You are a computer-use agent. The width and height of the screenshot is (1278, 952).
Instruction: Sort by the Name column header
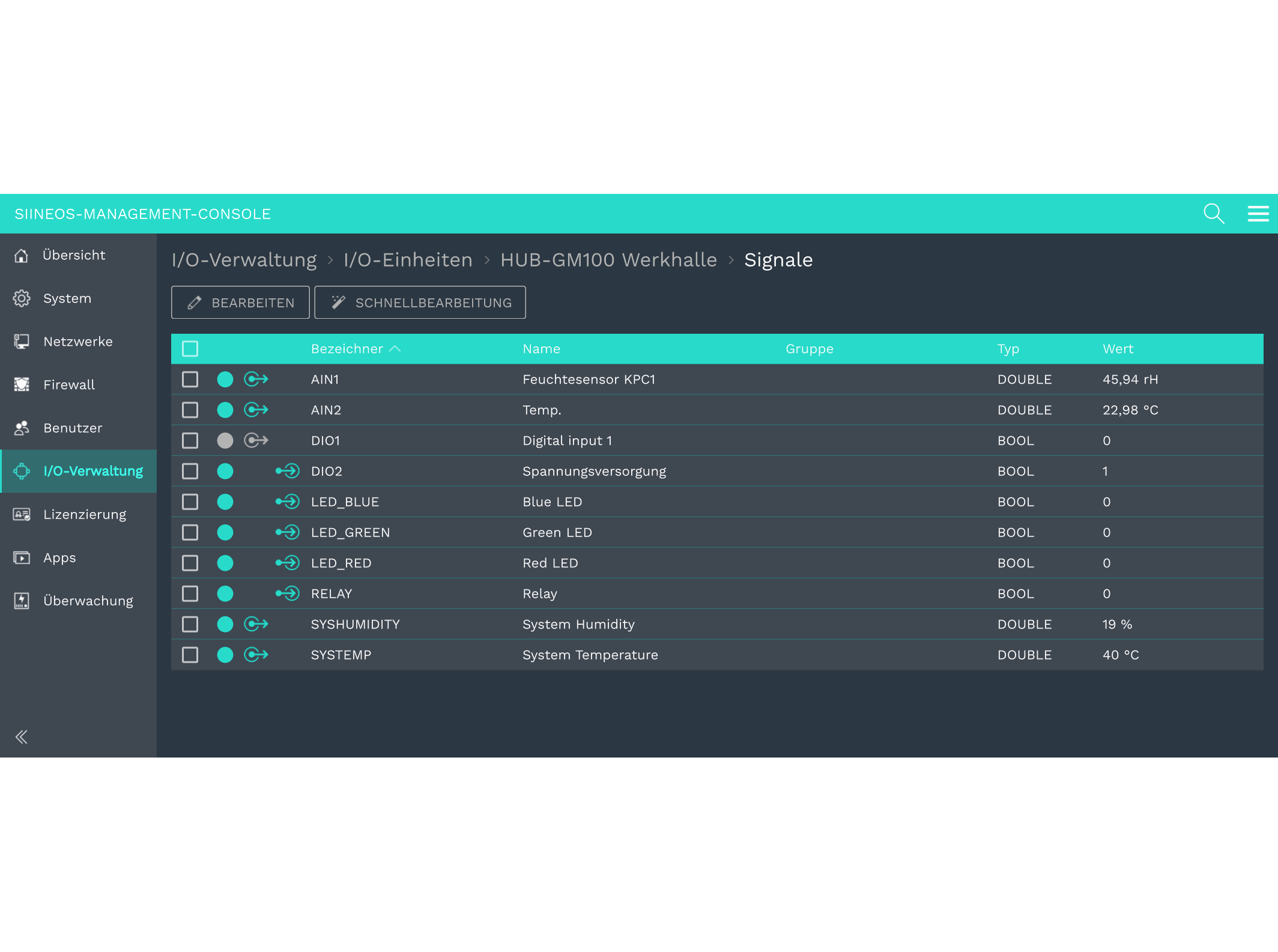tap(541, 349)
